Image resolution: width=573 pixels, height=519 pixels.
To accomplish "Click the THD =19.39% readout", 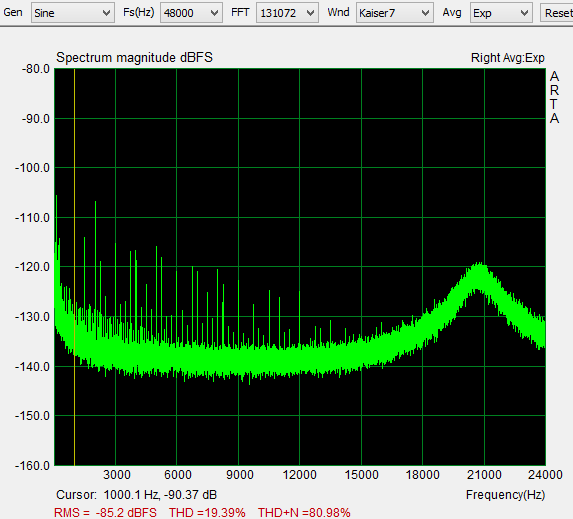I will (x=207, y=512).
